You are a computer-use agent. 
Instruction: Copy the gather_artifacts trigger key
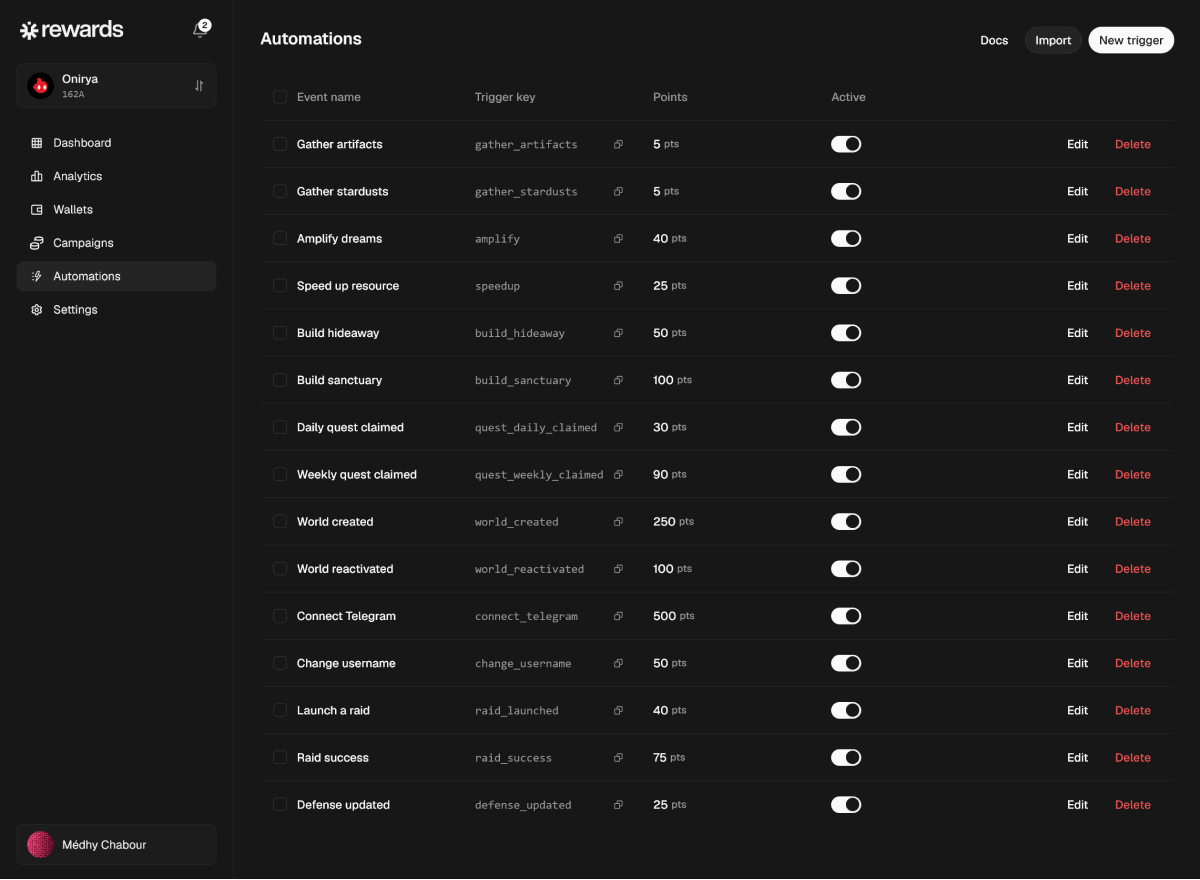(618, 145)
